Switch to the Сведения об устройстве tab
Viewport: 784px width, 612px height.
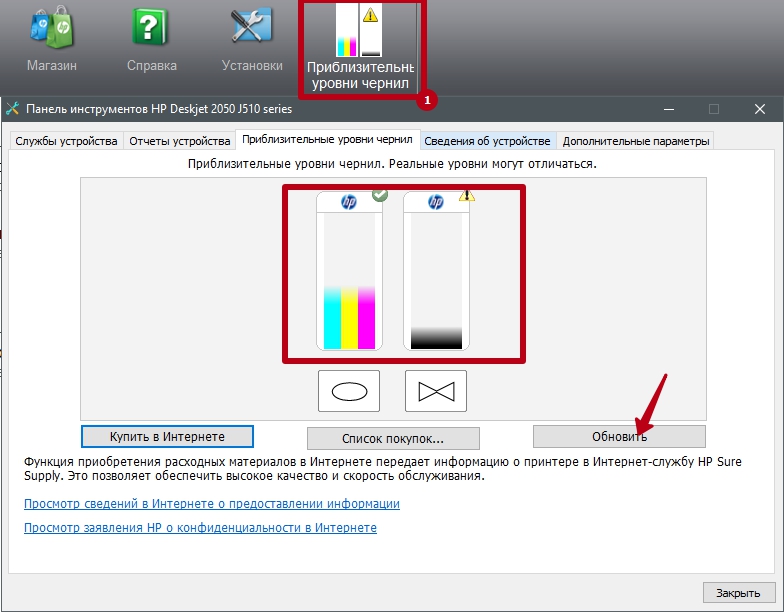[x=488, y=141]
